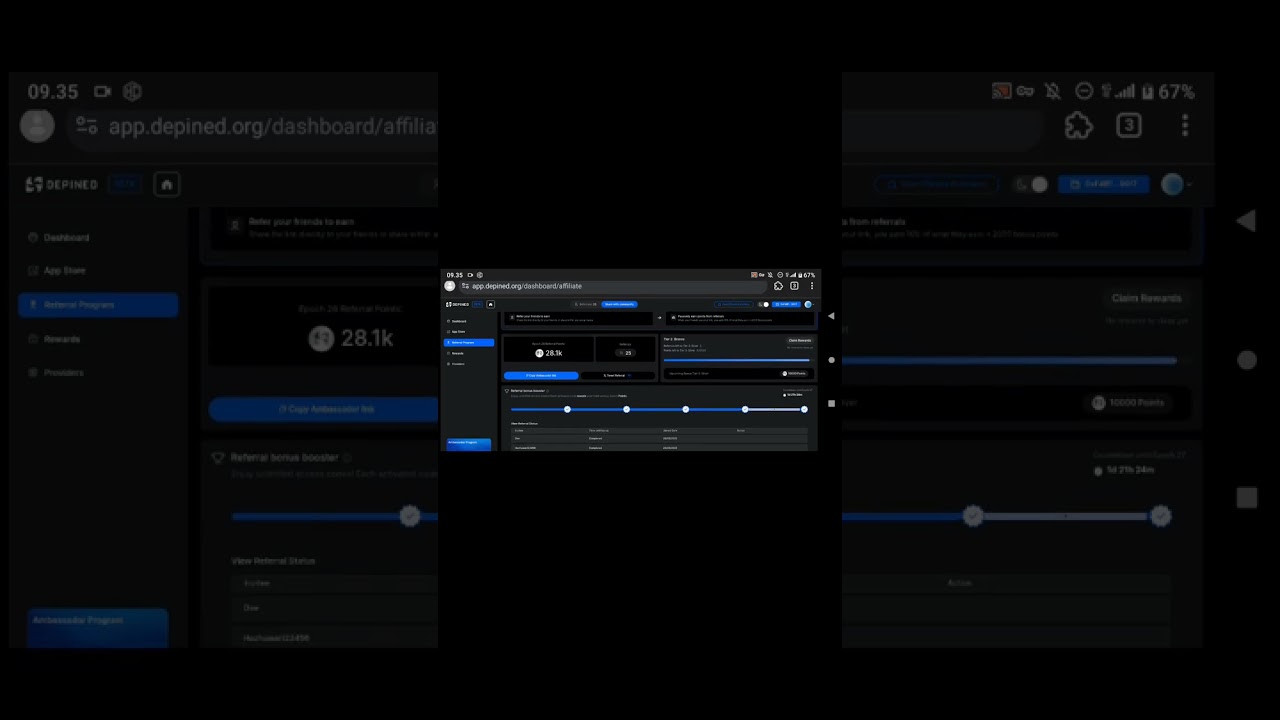Tap Android back triangle in blurred background
The image size is (1280, 720).
pyautogui.click(x=1246, y=221)
